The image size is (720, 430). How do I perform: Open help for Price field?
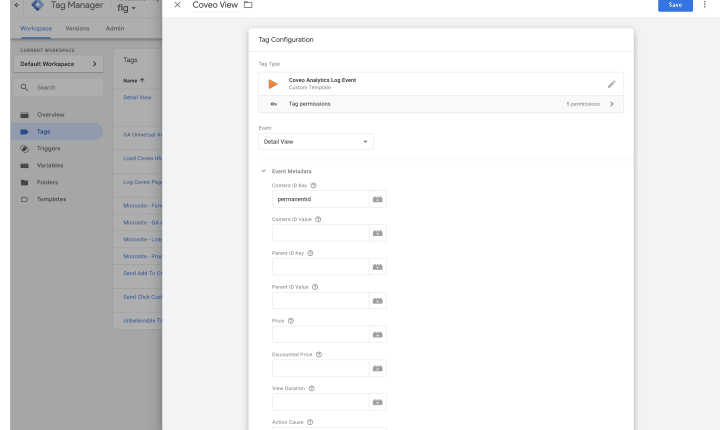[x=291, y=321]
